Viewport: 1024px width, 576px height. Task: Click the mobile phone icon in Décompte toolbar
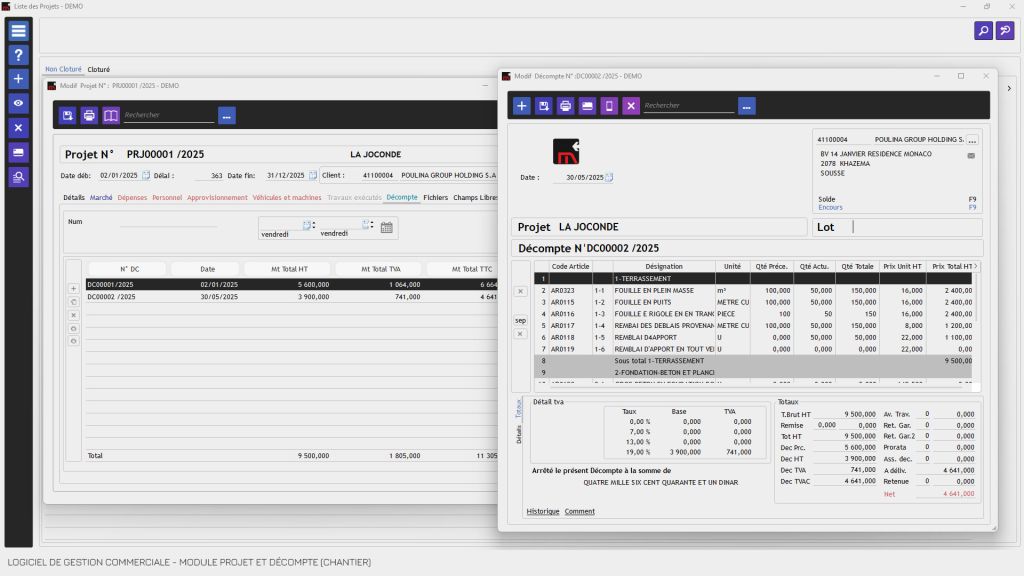(609, 106)
